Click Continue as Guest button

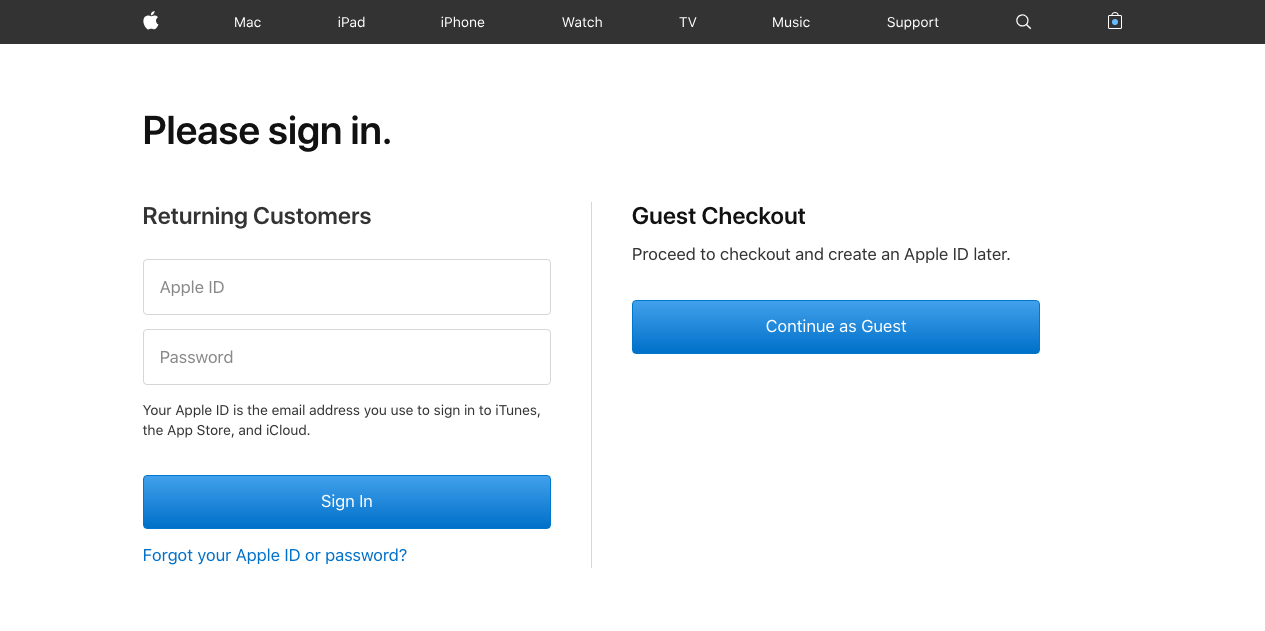[x=835, y=327]
